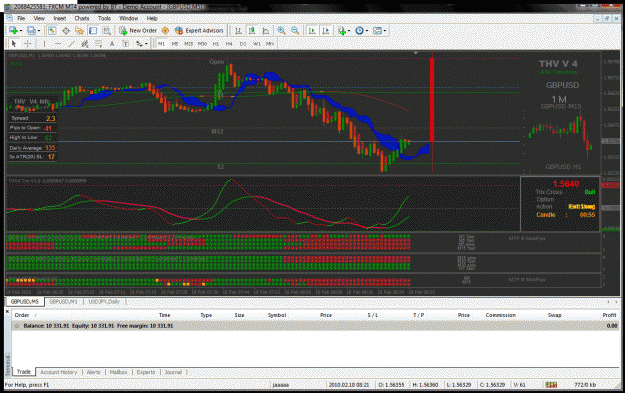Open the View menu
The width and height of the screenshot is (625, 393).
point(39,18)
